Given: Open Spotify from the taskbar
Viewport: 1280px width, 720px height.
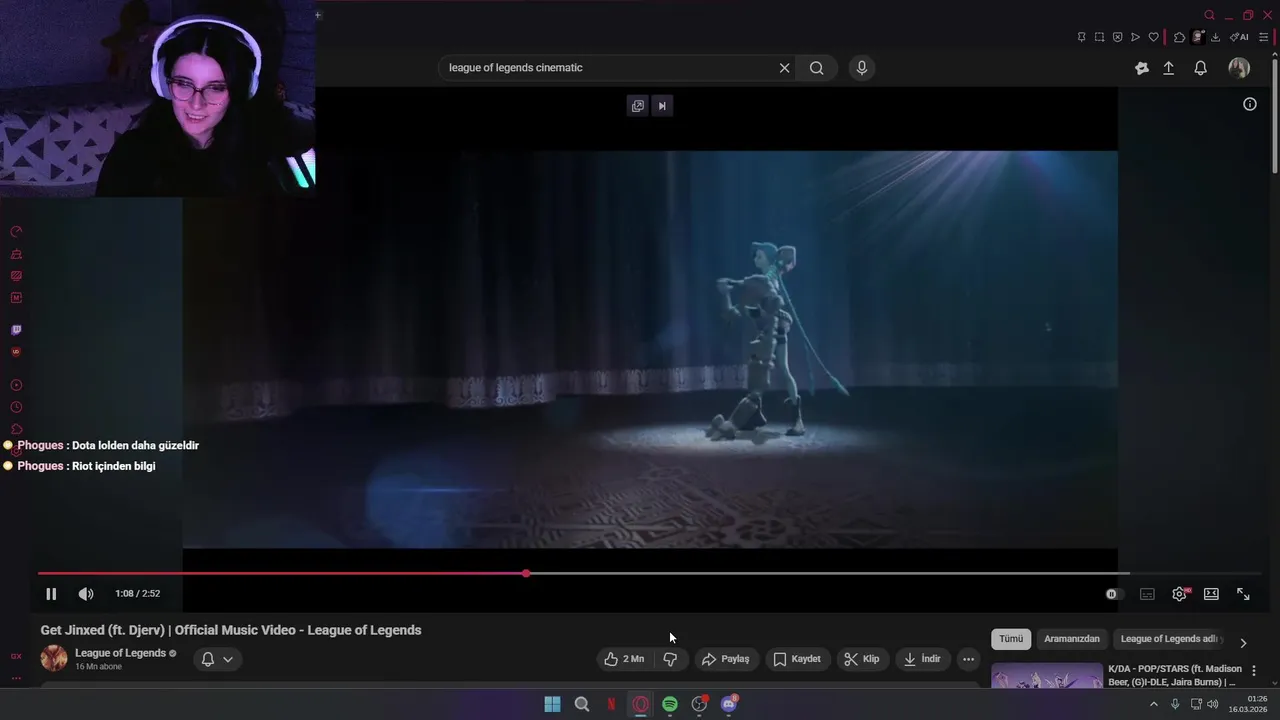Looking at the screenshot, I should 670,704.
